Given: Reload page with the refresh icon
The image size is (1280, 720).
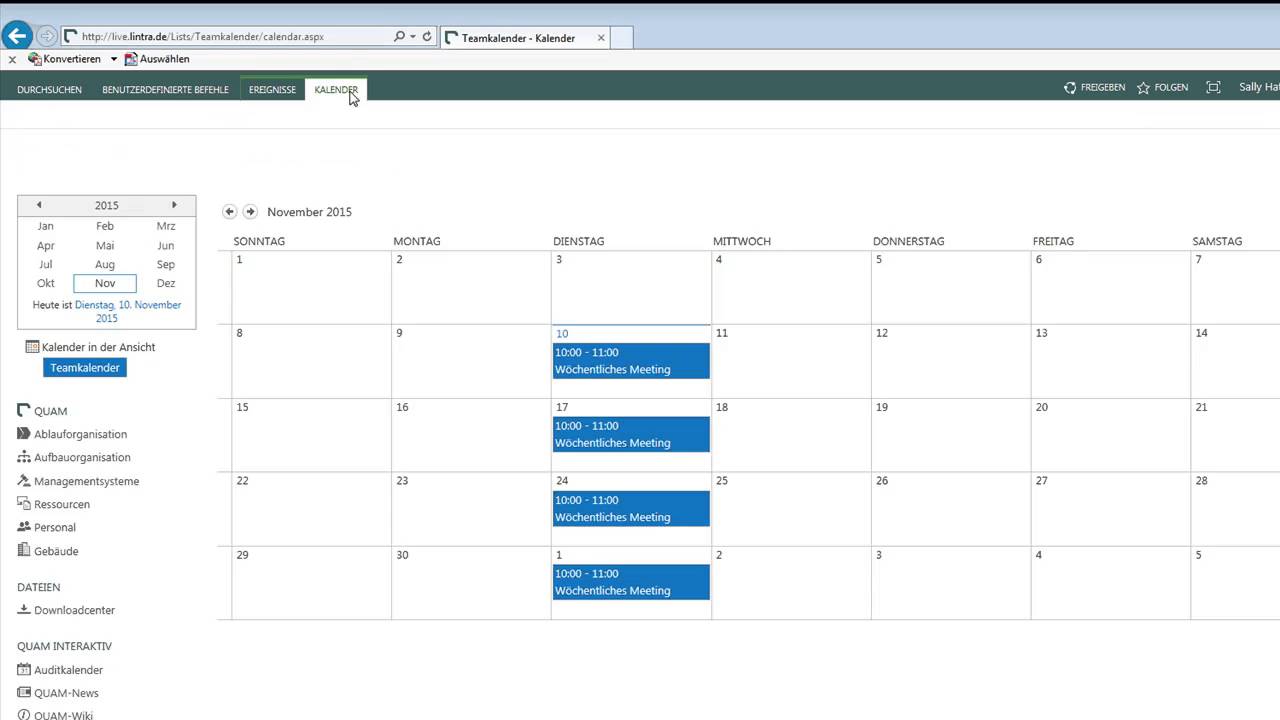Looking at the screenshot, I should [427, 37].
